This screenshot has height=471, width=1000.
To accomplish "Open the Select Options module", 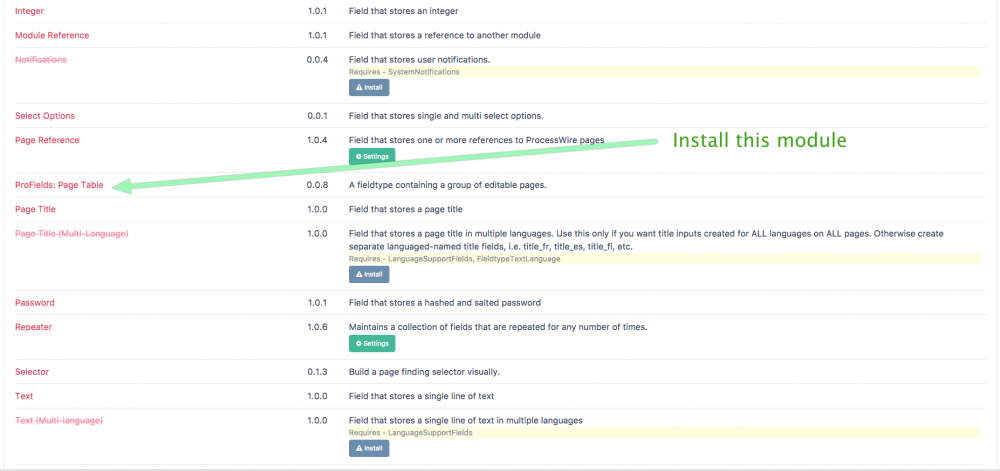I will click(45, 116).
